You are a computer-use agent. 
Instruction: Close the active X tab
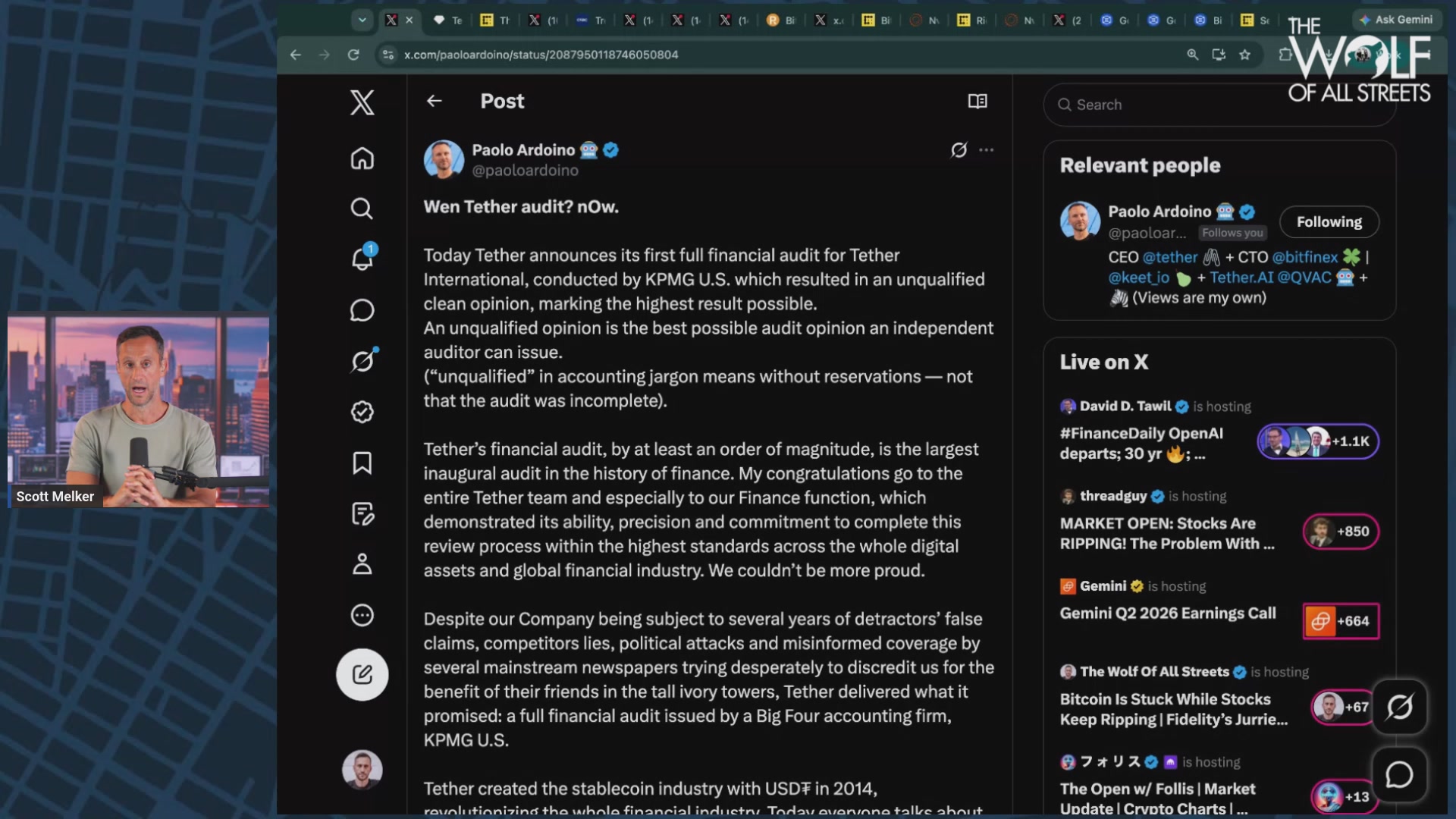[x=409, y=20]
